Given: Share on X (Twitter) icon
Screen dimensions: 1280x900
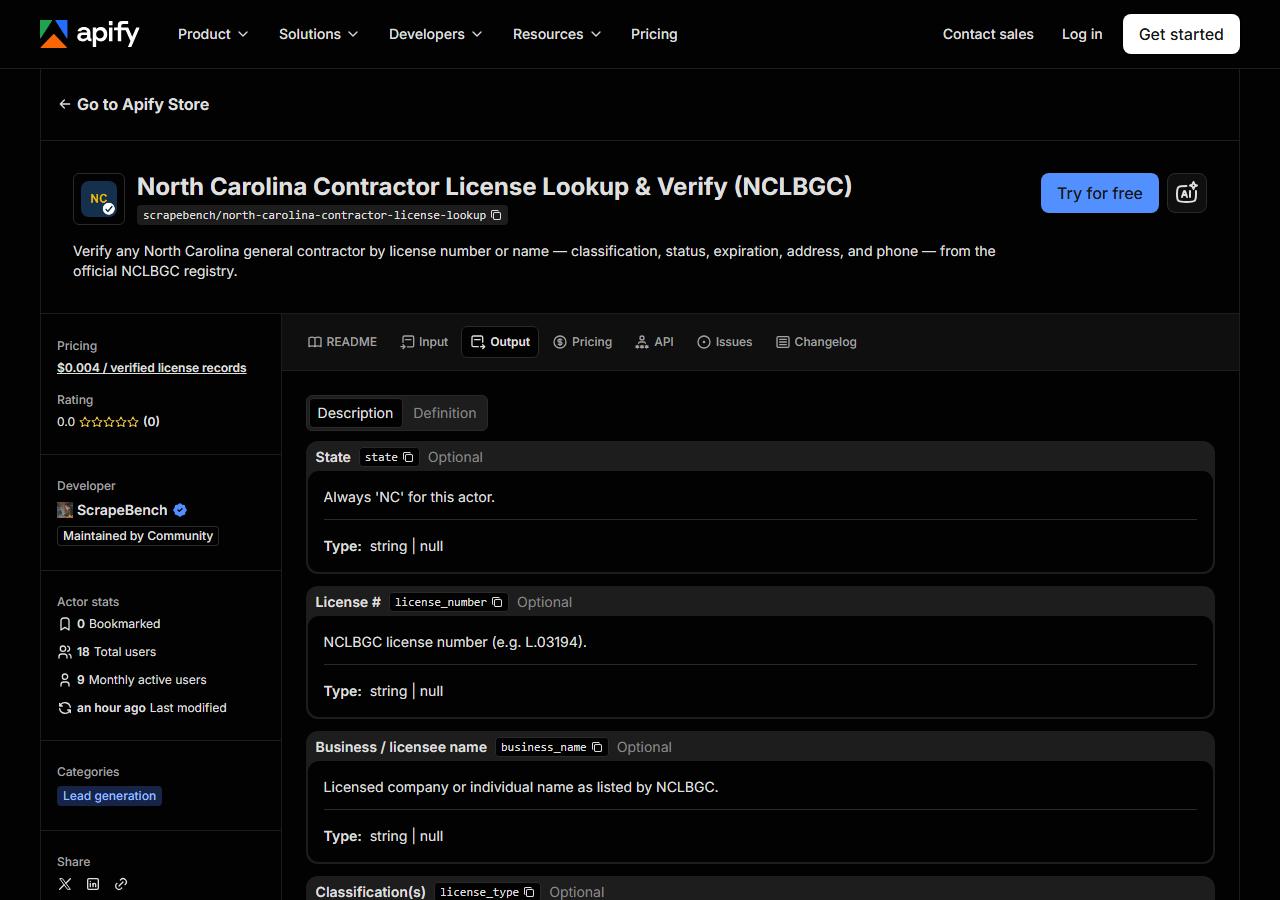Looking at the screenshot, I should coord(65,884).
